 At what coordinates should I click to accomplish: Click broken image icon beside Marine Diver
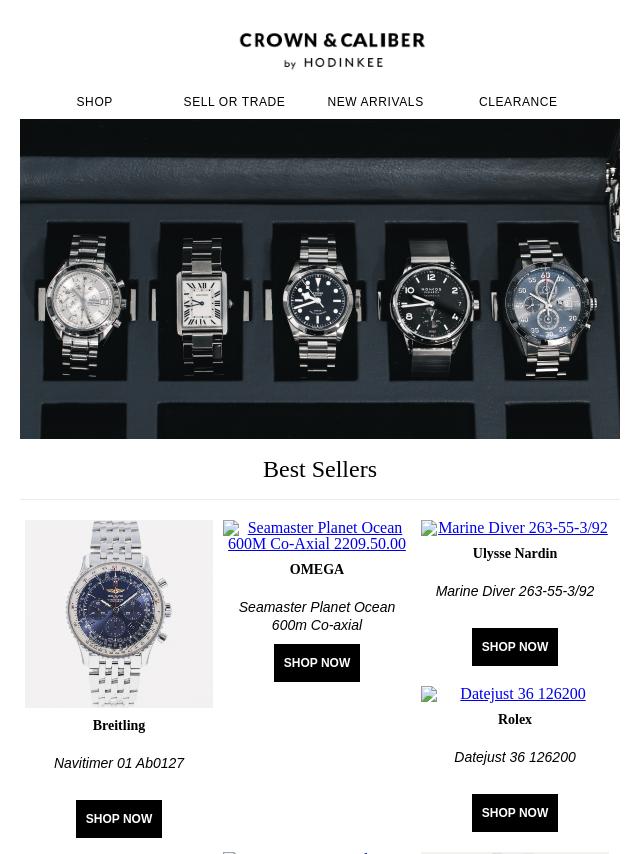tap(429, 528)
